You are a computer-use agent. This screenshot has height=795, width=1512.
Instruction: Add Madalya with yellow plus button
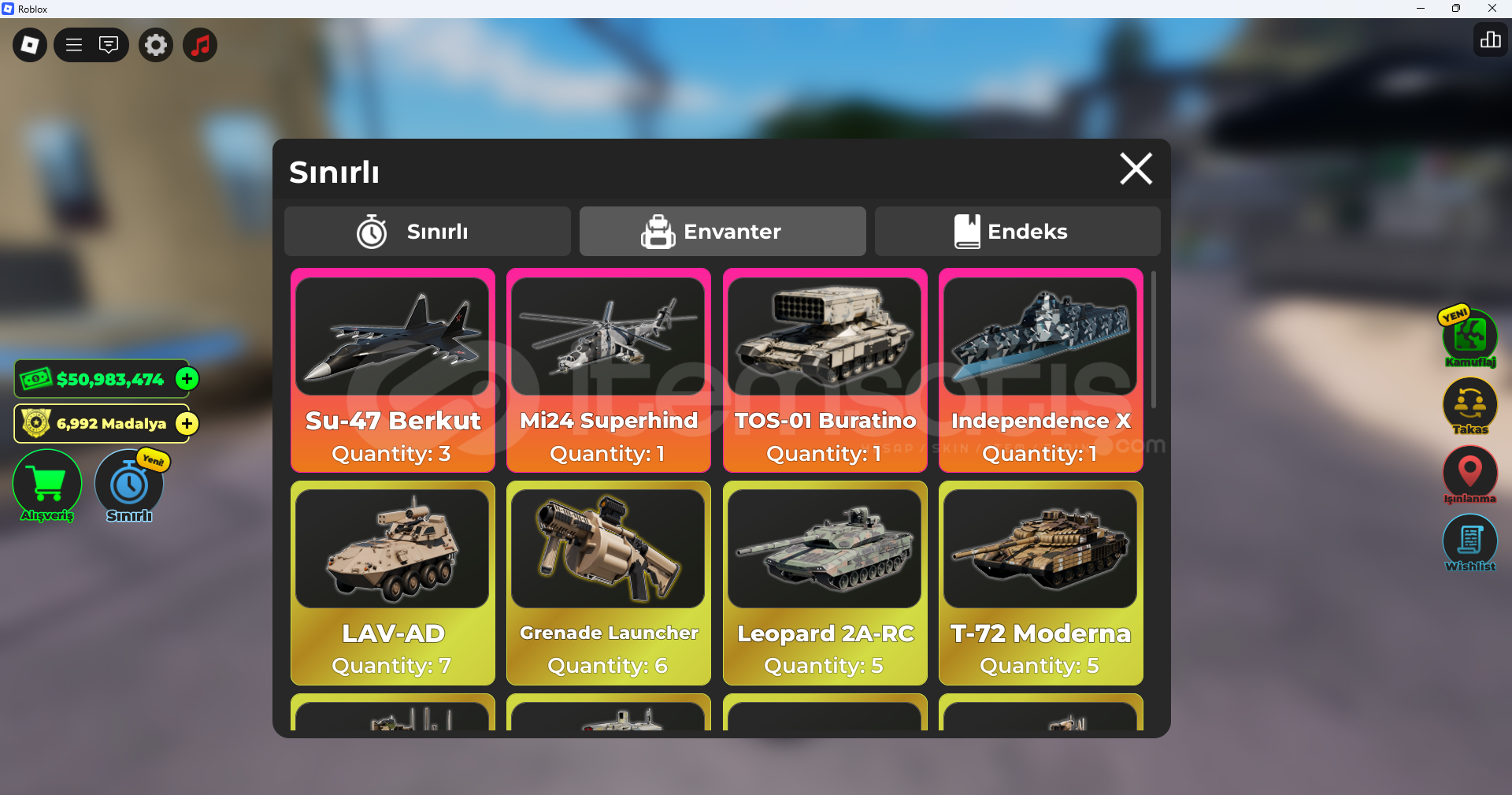(187, 424)
